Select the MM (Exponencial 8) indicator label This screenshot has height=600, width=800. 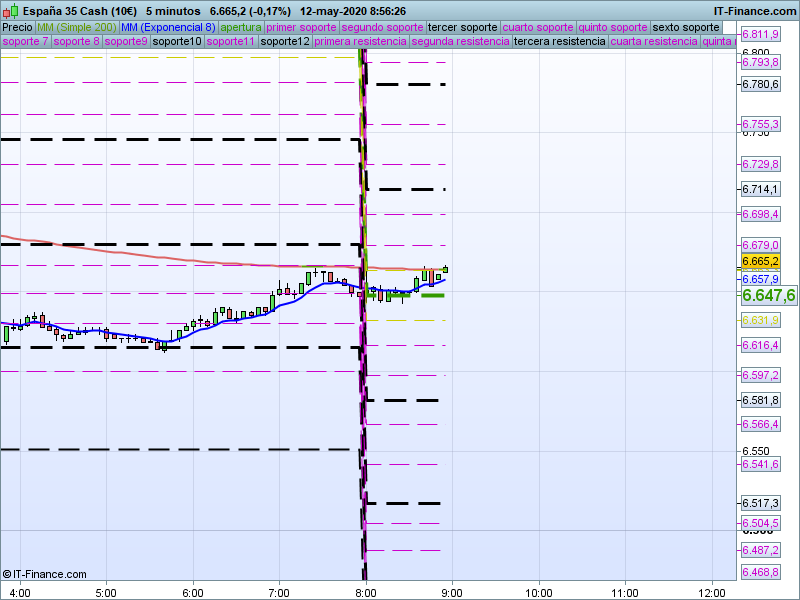tap(168, 28)
